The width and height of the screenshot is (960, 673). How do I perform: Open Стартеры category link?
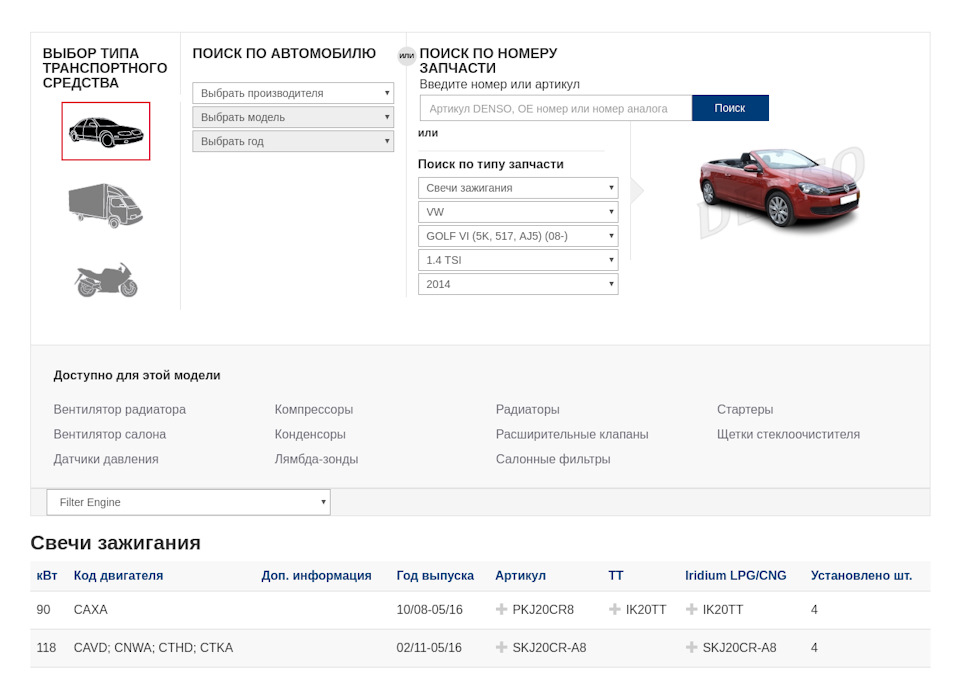tap(745, 409)
